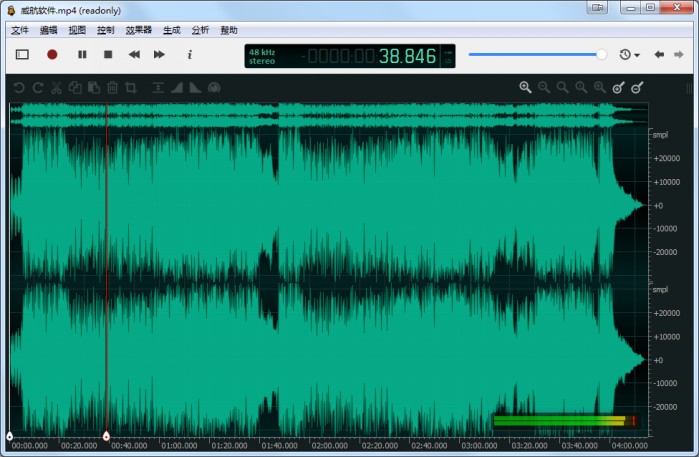
Task: Click the undo arrow icon
Action: tap(19, 87)
